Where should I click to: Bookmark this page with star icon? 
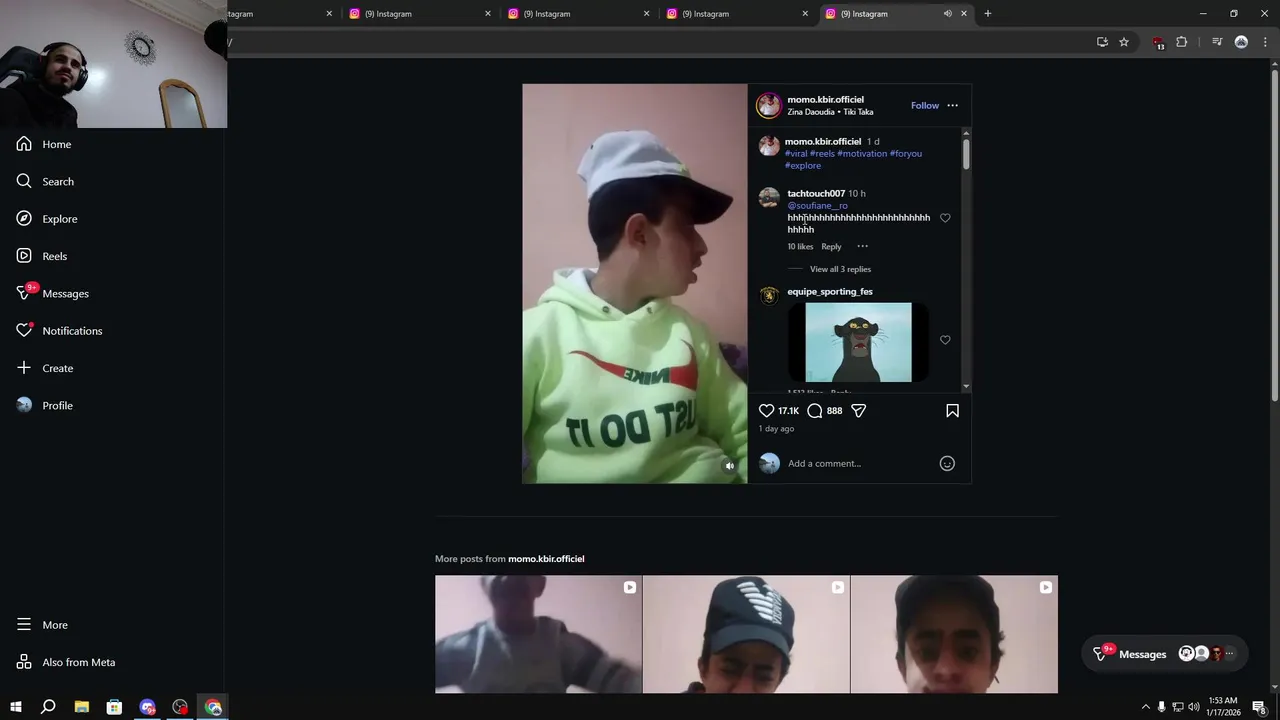coord(1124,42)
